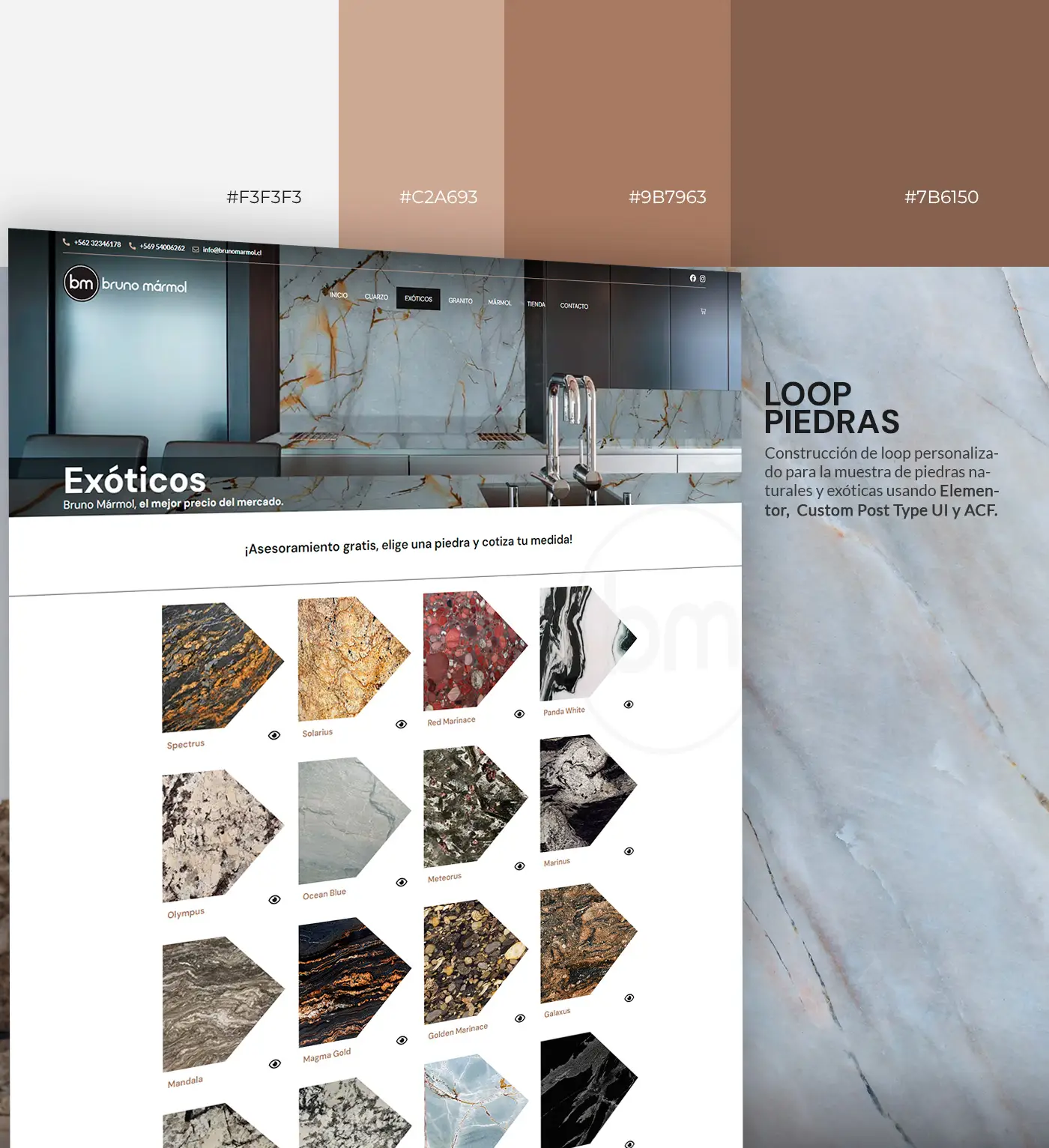Click the Magma Gold stone thumbnail
This screenshot has width=1049, height=1148.
click(x=354, y=982)
